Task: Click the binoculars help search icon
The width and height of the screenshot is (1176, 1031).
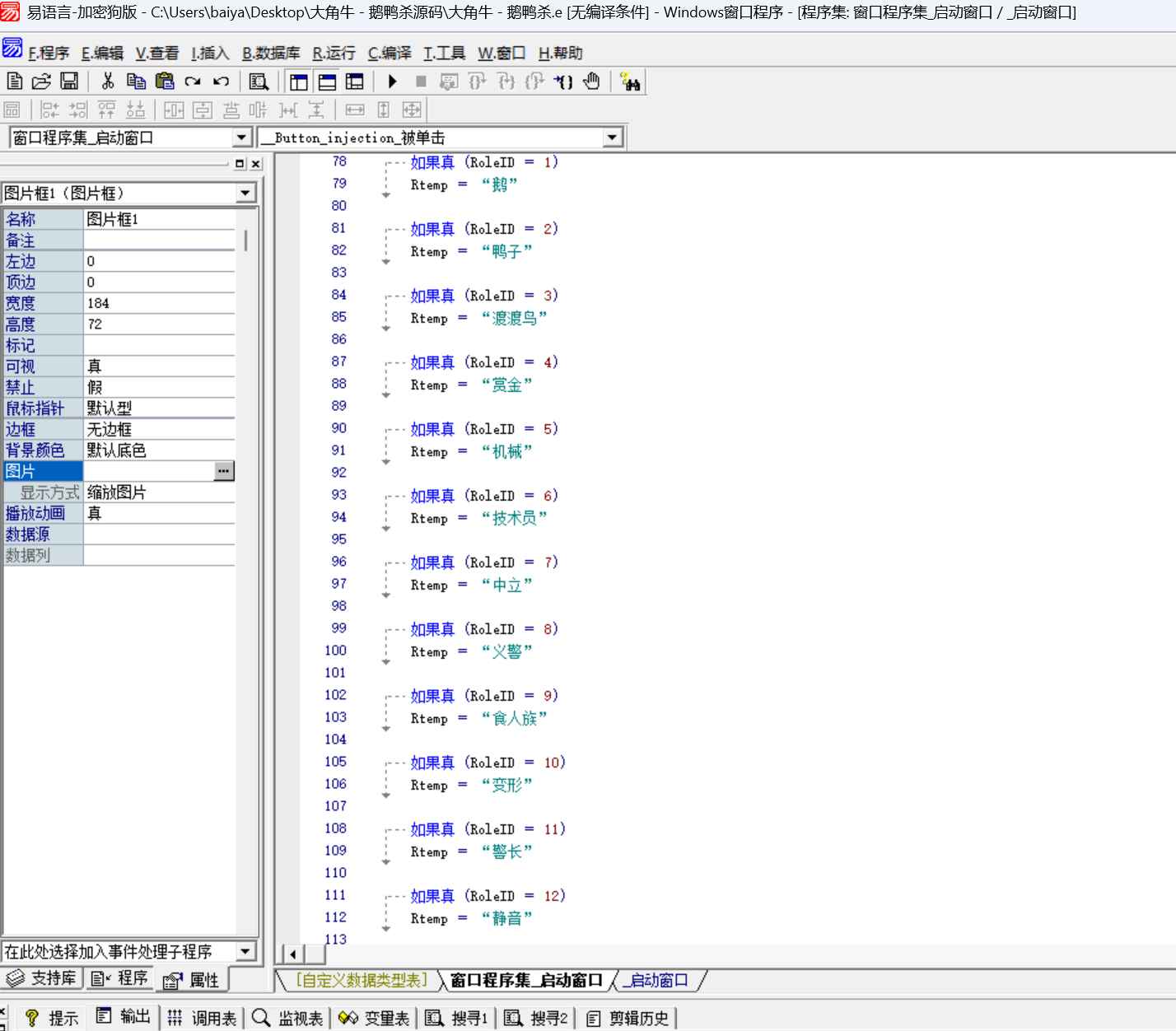Action: [x=631, y=82]
